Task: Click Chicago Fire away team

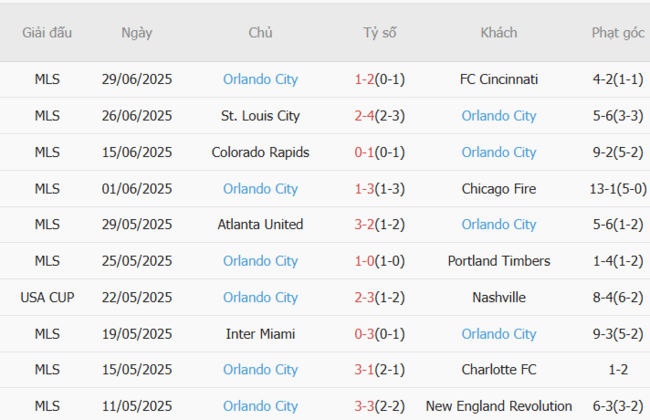Action: click(x=498, y=188)
